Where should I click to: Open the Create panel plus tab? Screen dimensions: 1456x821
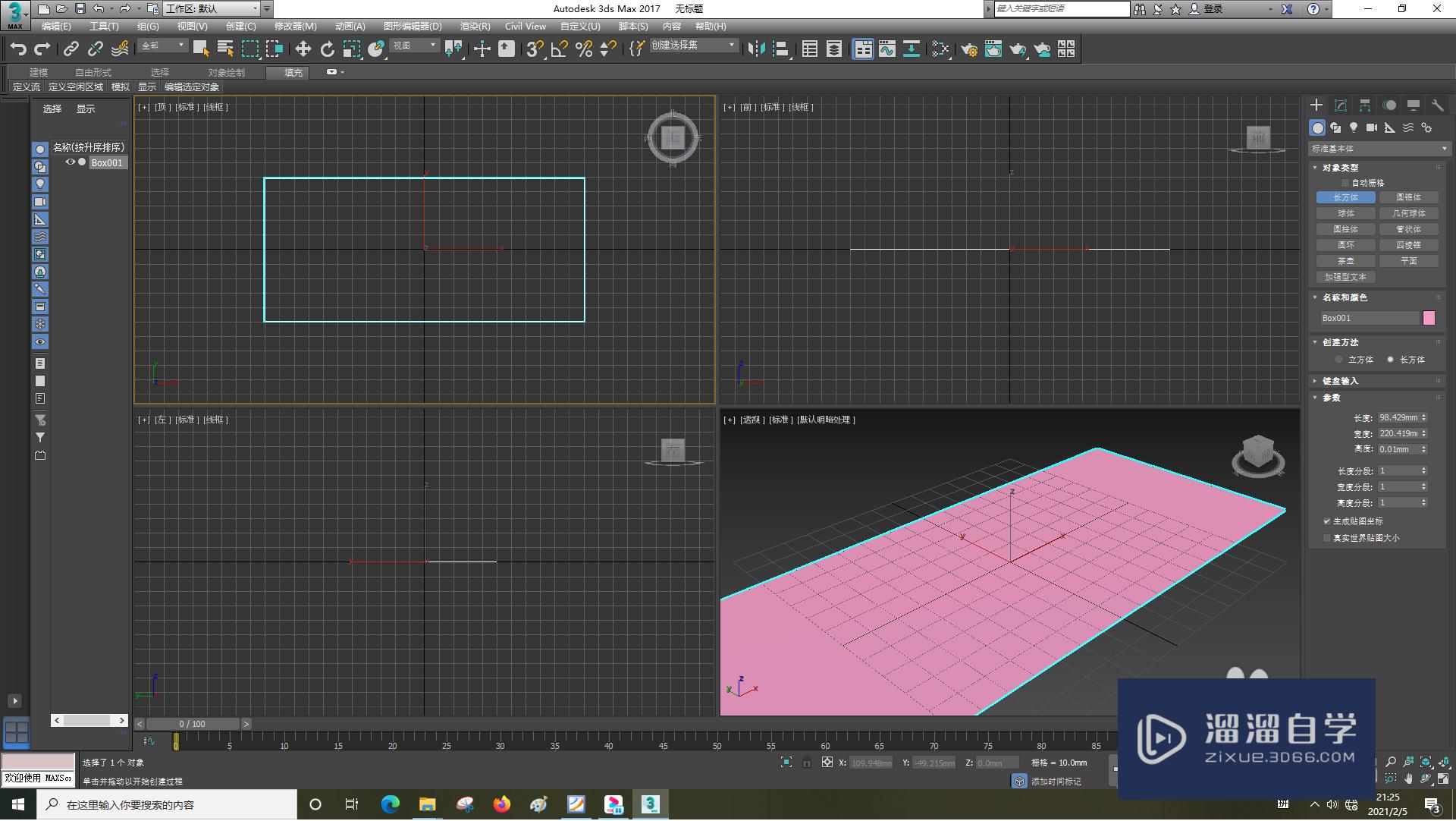(x=1316, y=105)
